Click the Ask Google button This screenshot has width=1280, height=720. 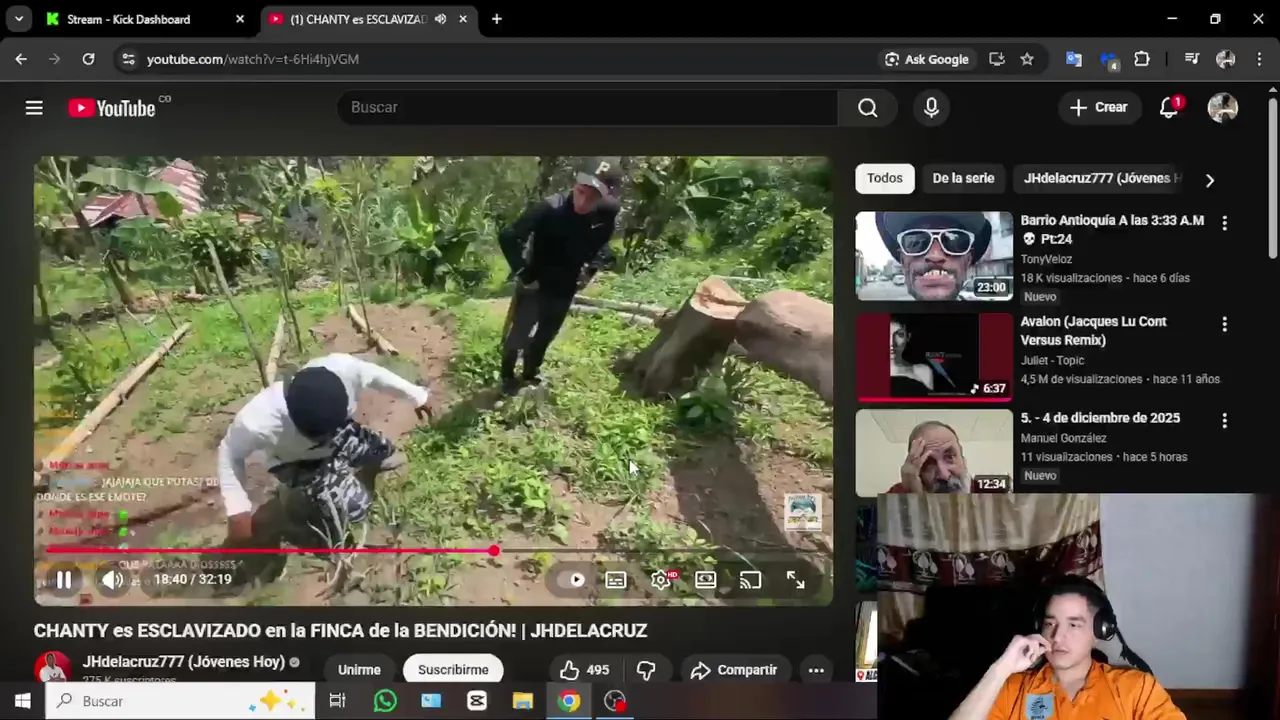pyautogui.click(x=926, y=59)
